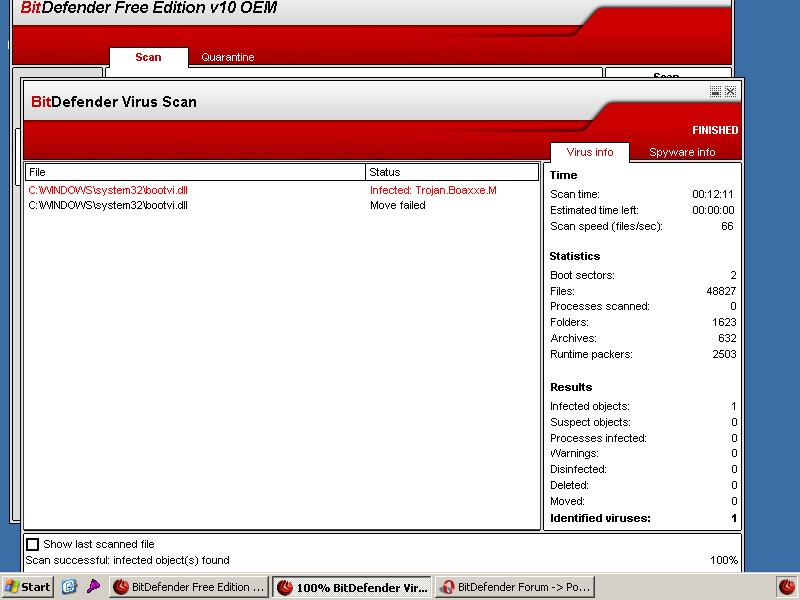Click the File column header
Image resolution: width=800 pixels, height=600 pixels.
point(195,172)
